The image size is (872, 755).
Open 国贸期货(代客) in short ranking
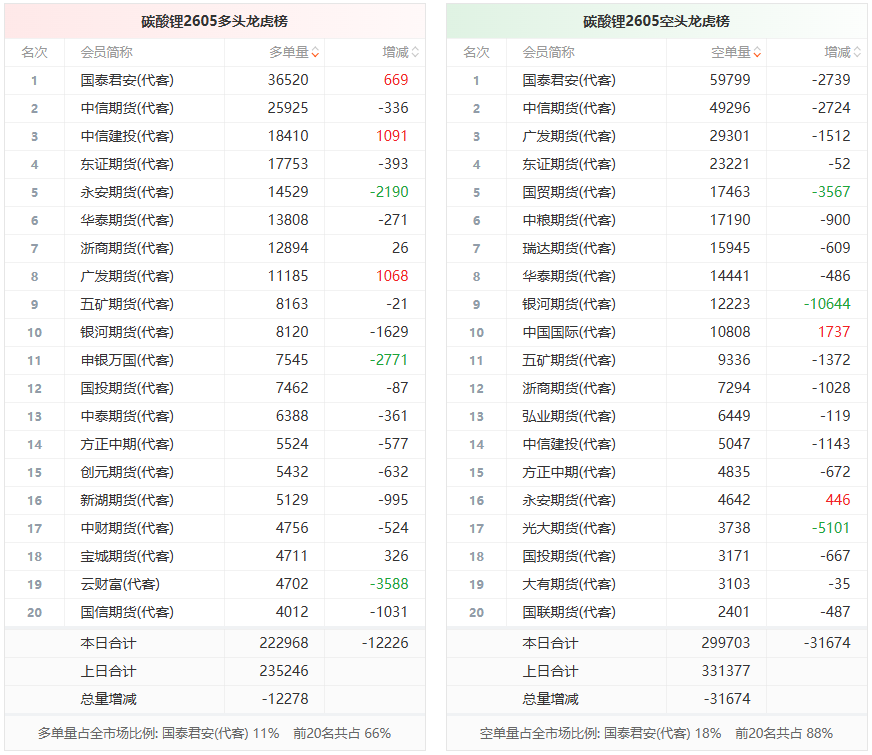click(x=569, y=192)
